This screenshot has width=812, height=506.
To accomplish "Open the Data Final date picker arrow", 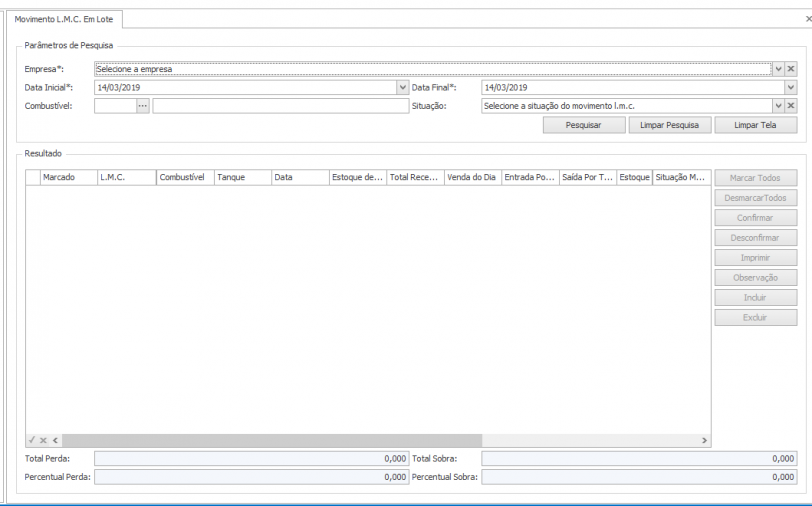I will (x=790, y=88).
